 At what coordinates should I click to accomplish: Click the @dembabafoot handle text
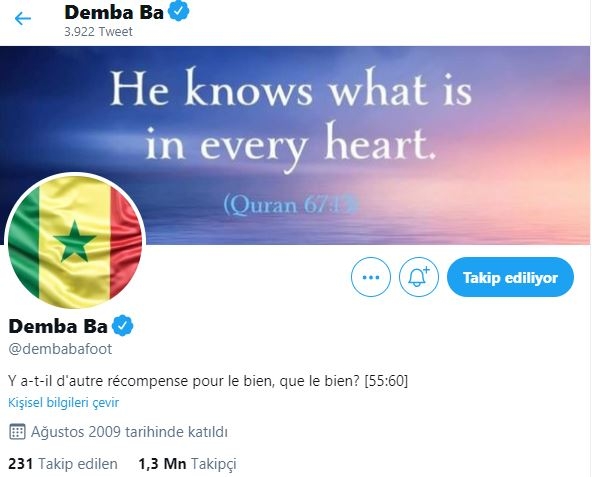(60, 349)
